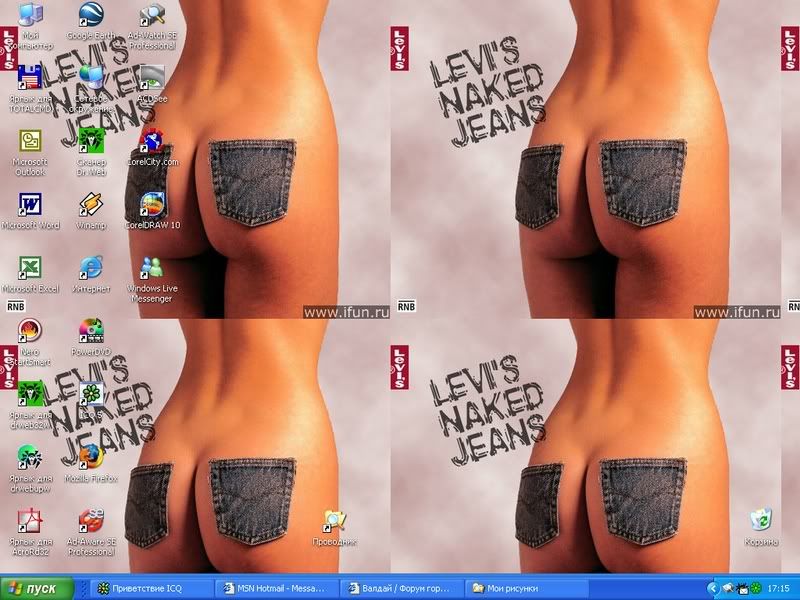Switch to Валдай Форум taskbar window
Viewport: 800px width, 600px height.
click(x=401, y=588)
